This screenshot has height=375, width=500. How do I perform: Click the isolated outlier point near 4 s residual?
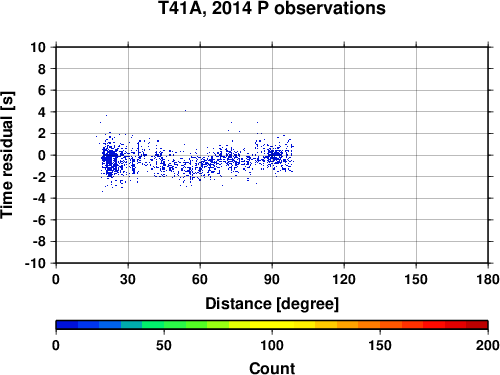[185, 110]
